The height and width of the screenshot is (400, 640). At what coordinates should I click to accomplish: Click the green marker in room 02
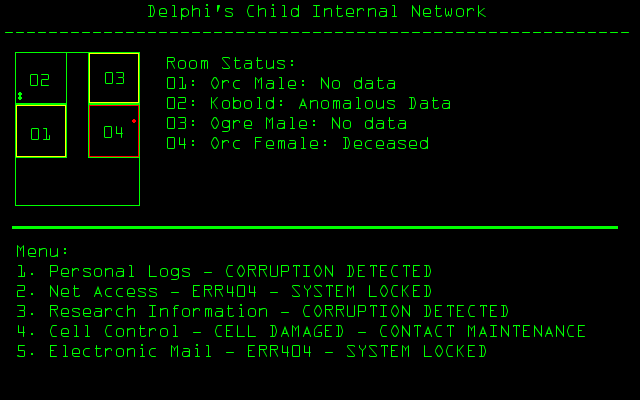coord(20,96)
